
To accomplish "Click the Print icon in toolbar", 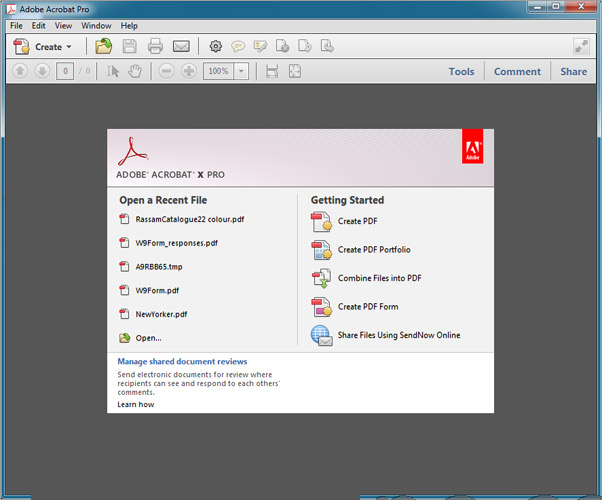I will (155, 46).
